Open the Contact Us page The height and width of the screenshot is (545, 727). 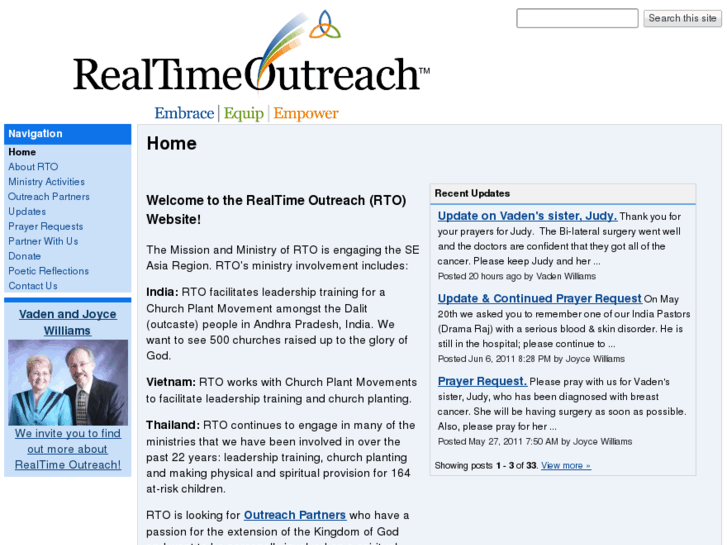click(x=32, y=286)
